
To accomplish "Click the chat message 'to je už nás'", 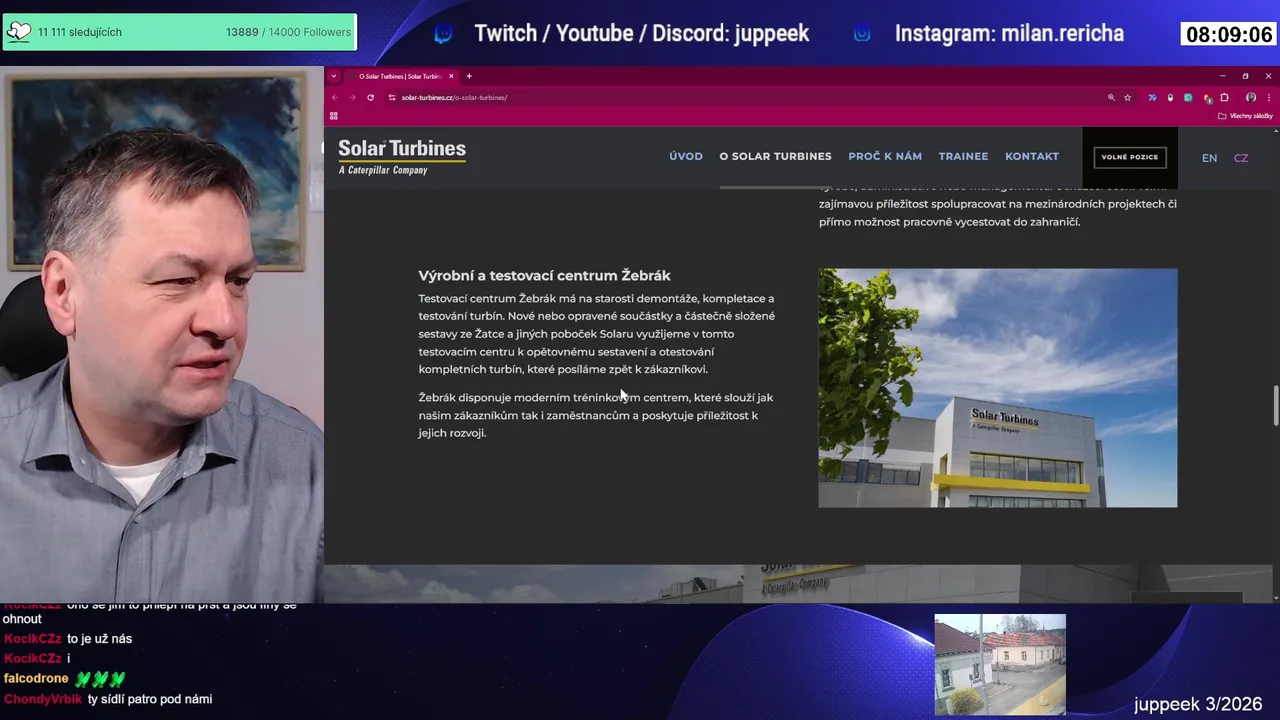I will tap(99, 639).
